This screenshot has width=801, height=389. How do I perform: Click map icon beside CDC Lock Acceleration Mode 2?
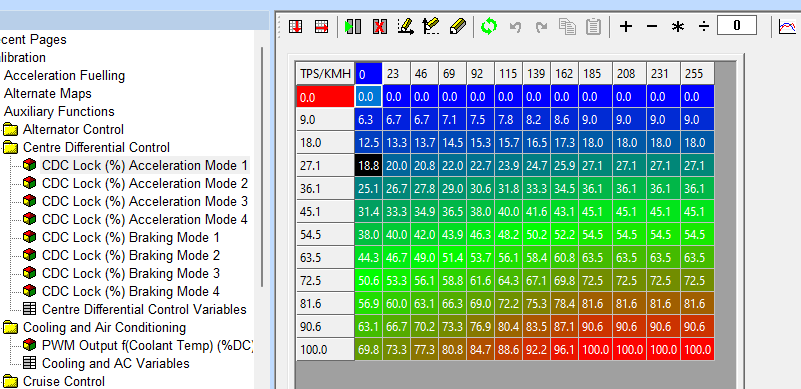(x=30, y=184)
